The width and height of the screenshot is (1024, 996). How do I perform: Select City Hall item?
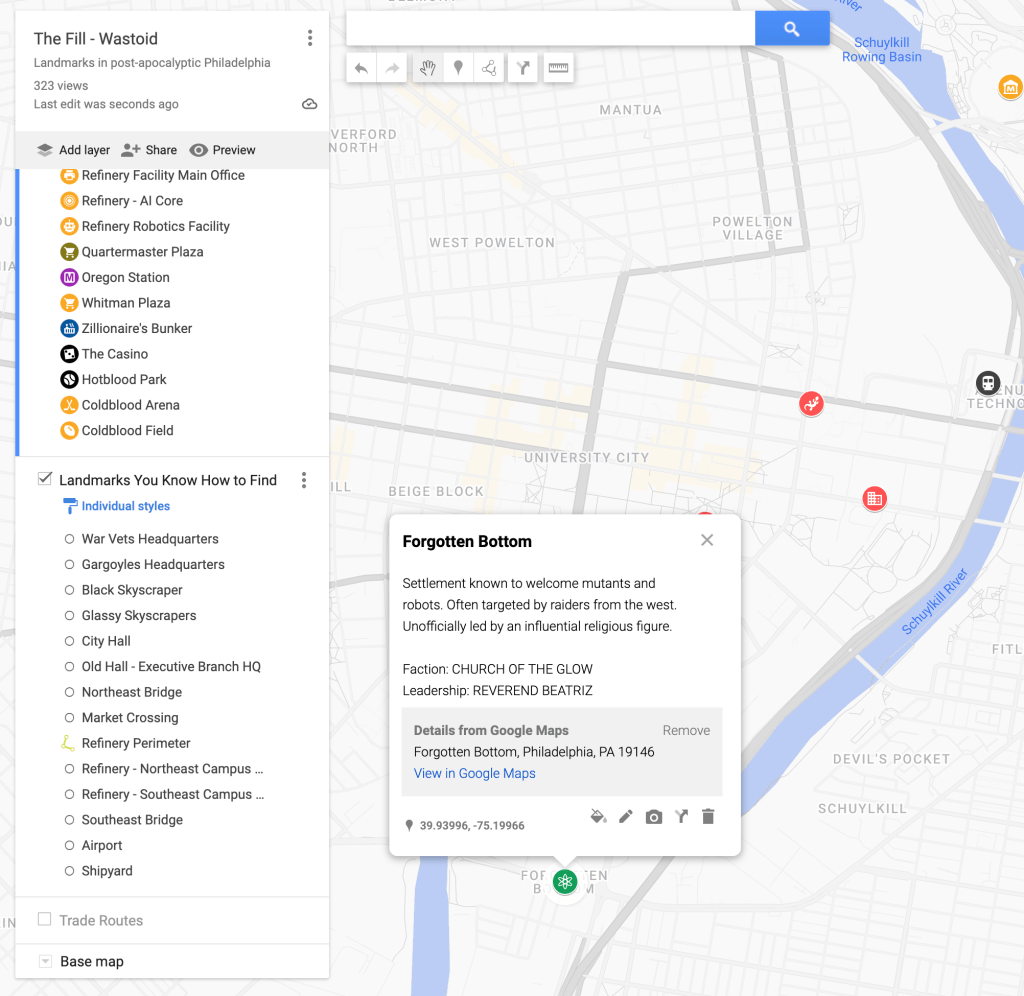[106, 641]
